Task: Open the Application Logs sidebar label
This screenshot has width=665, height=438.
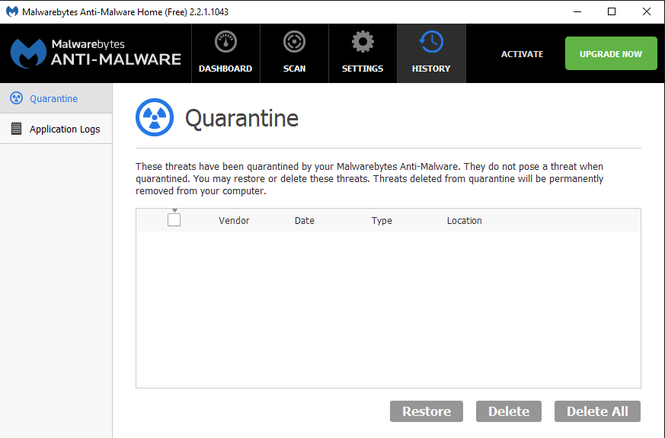Action: 65,129
